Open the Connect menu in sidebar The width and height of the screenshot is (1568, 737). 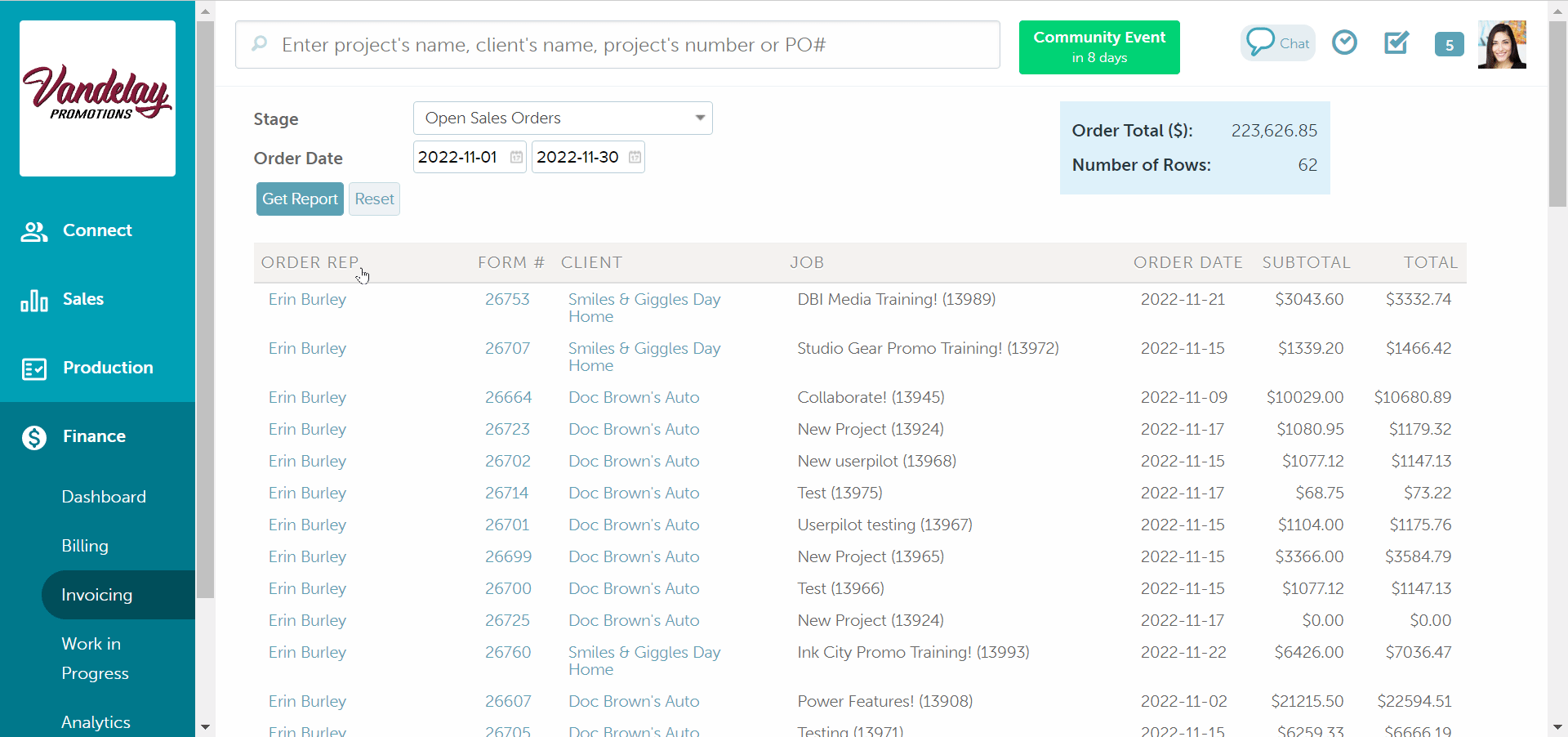click(97, 230)
